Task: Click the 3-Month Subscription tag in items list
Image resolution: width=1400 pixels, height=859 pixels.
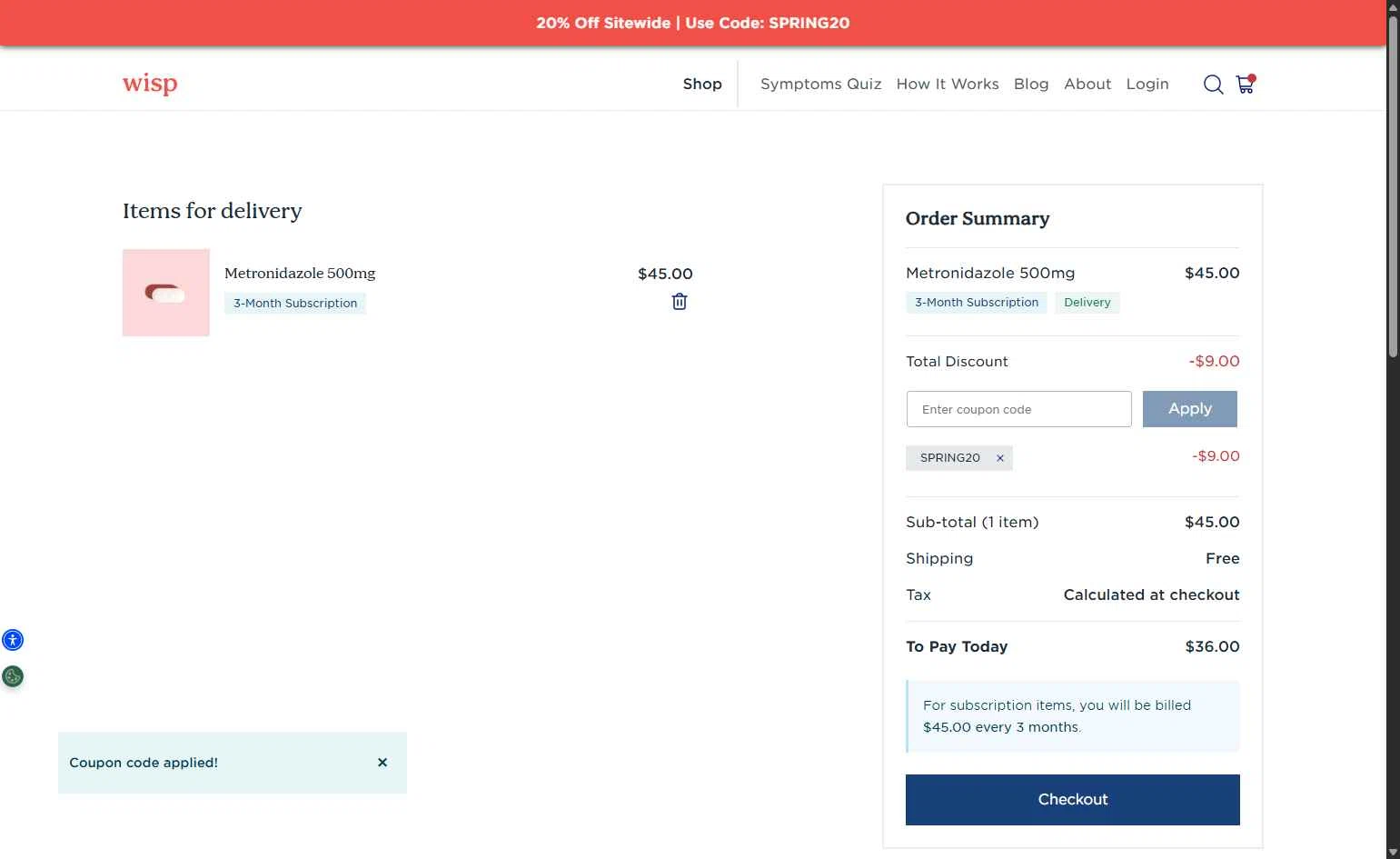Action: (x=295, y=304)
